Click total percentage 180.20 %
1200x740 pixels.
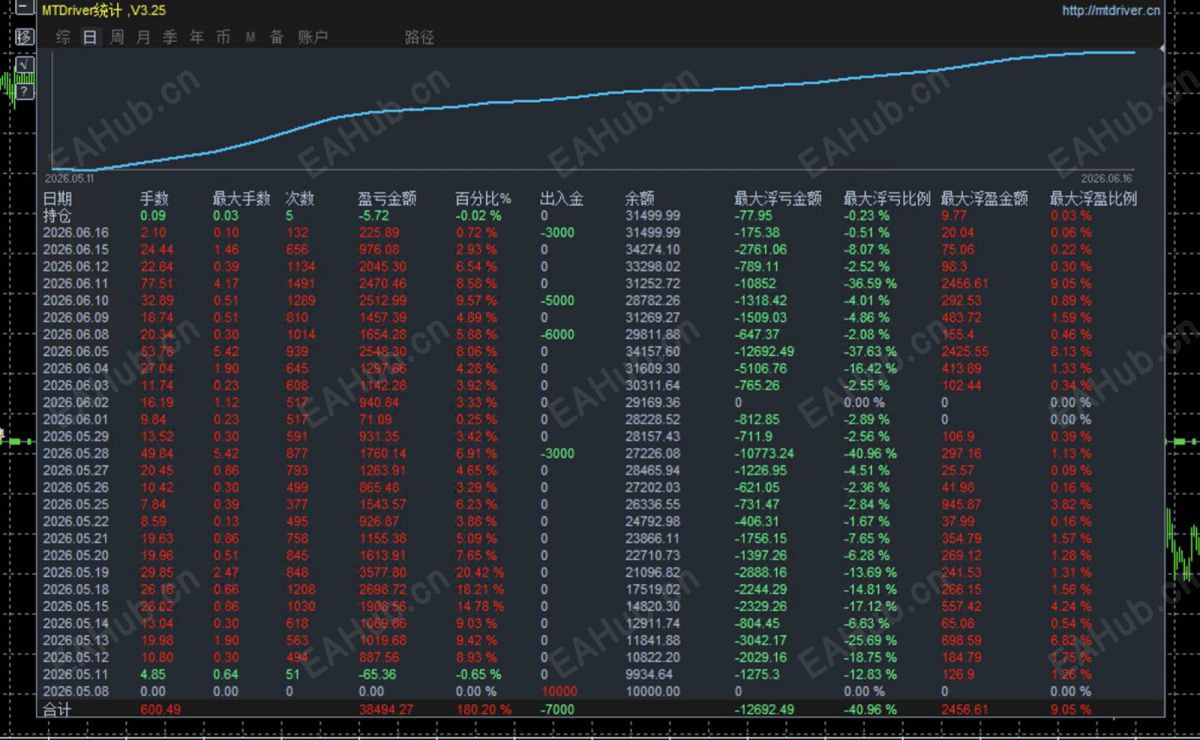click(x=485, y=709)
